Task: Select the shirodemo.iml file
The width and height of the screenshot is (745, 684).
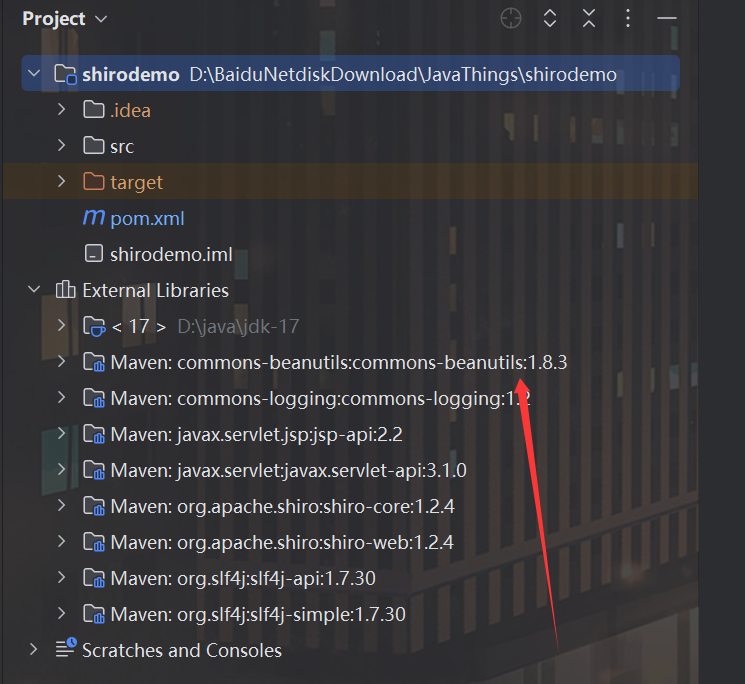Action: point(171,254)
